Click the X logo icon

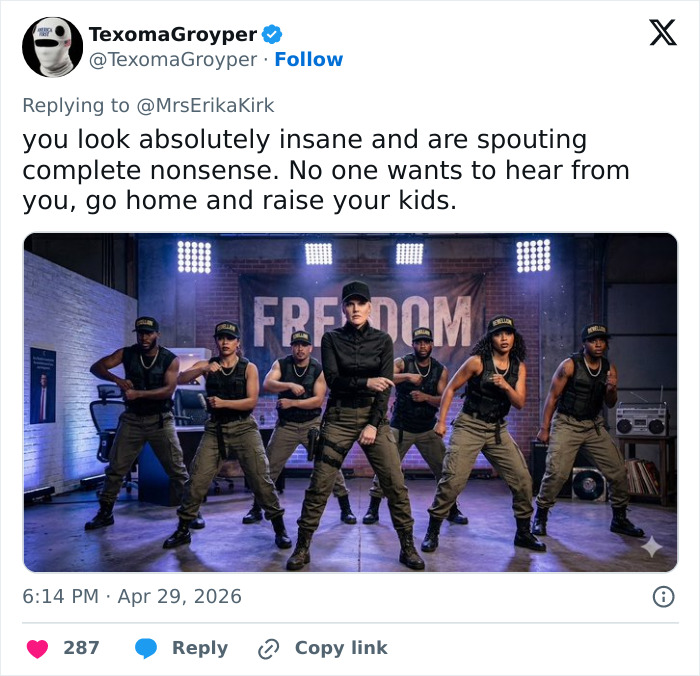tap(662, 34)
